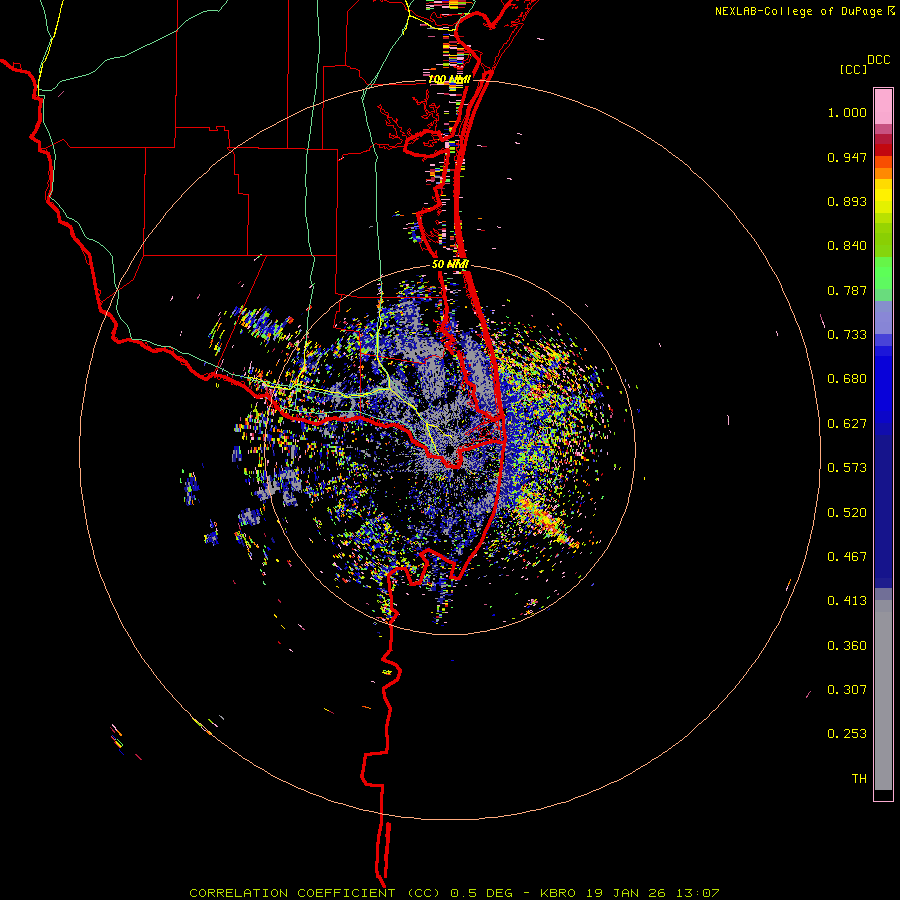Click the 0.413 scale value
Viewport: 900px width, 900px height.
pyautogui.click(x=847, y=601)
